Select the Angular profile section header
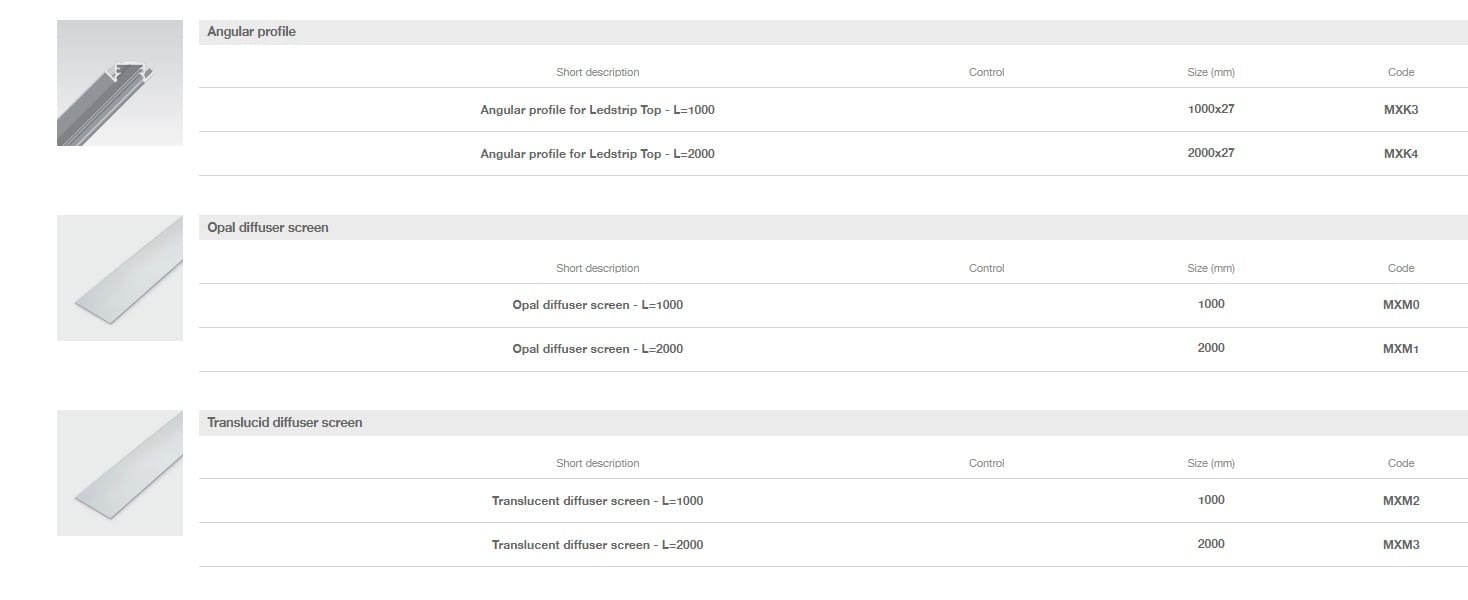This screenshot has width=1468, height=600. [252, 32]
